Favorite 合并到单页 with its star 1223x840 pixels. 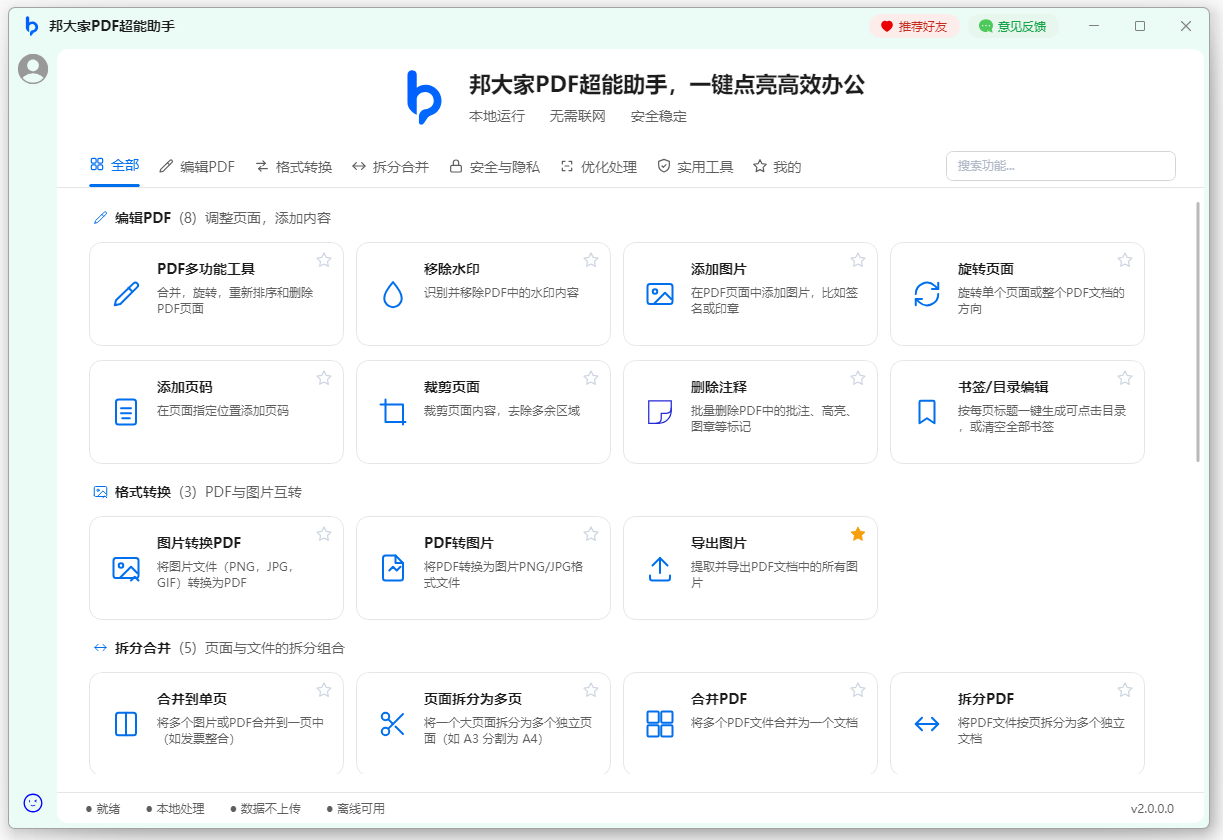tap(324, 690)
